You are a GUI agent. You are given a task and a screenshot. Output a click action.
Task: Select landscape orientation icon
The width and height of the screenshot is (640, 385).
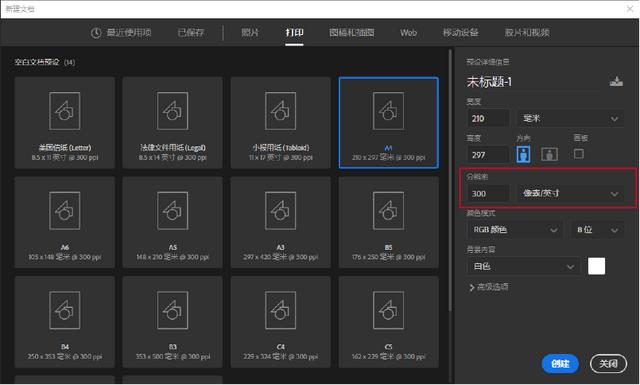tap(549, 154)
